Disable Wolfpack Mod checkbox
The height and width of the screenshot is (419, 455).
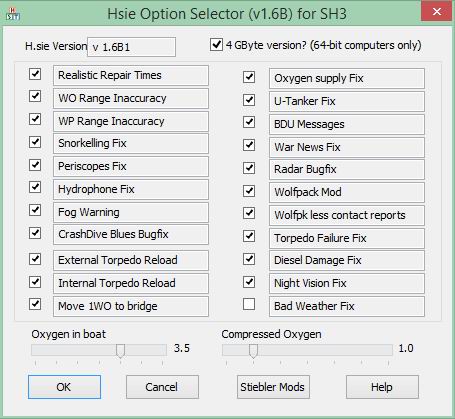[249, 191]
